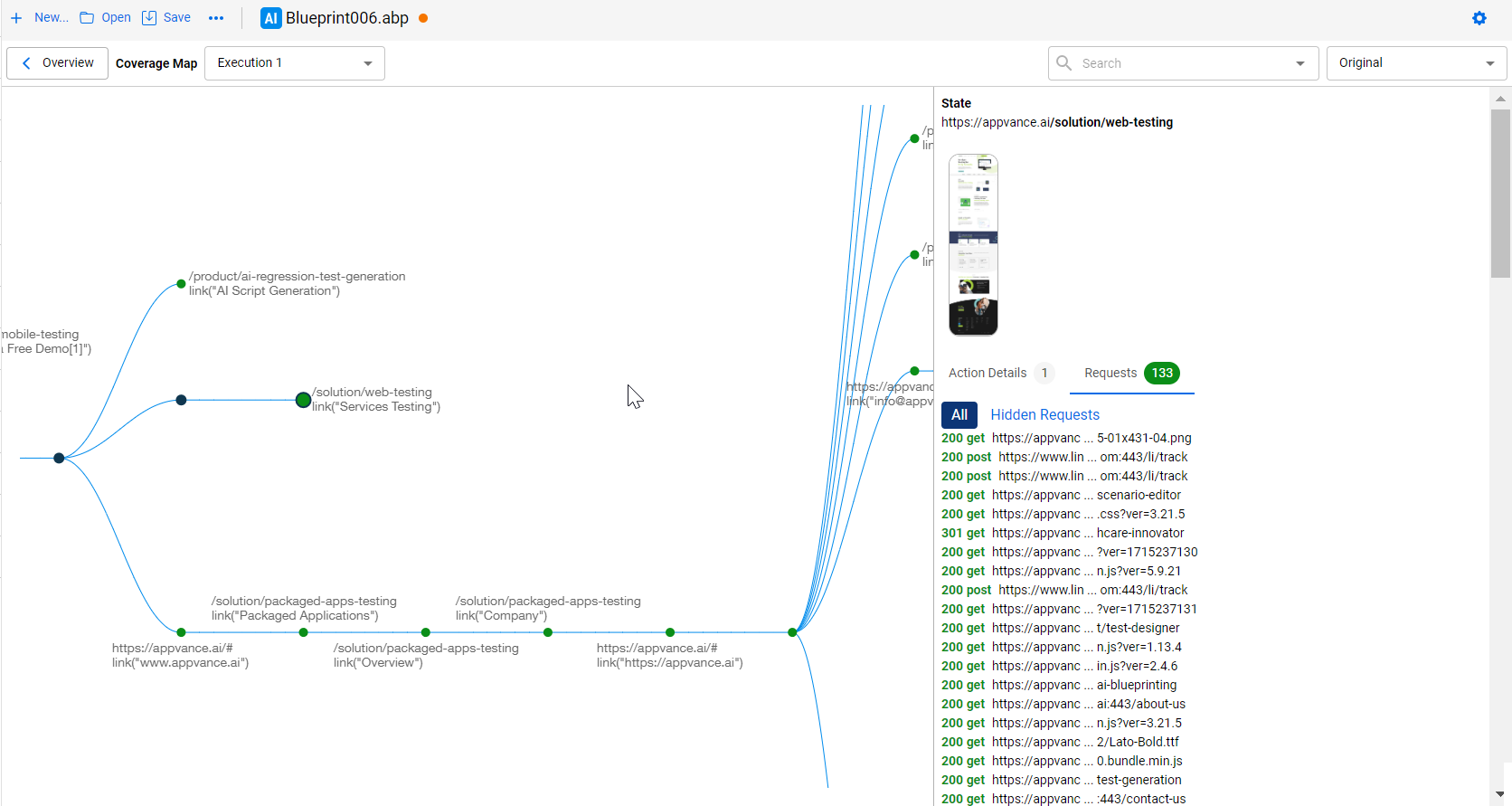
Task: Open the Original view dropdown
Action: 1416,63
